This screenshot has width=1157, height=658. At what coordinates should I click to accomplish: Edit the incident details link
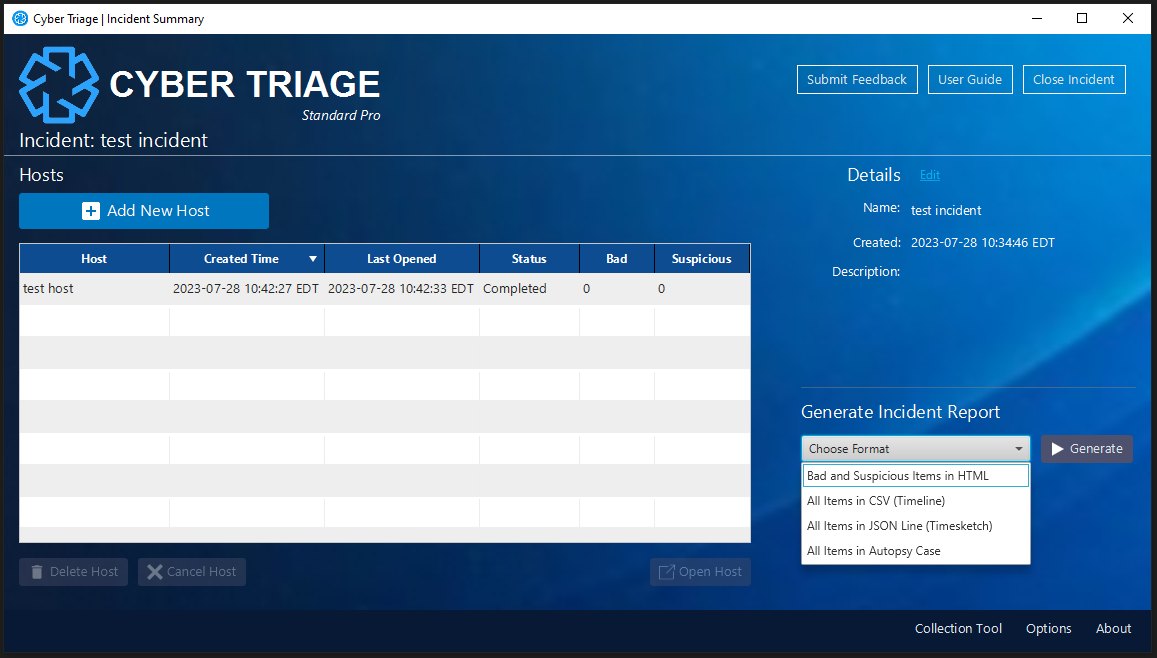pyautogui.click(x=930, y=175)
